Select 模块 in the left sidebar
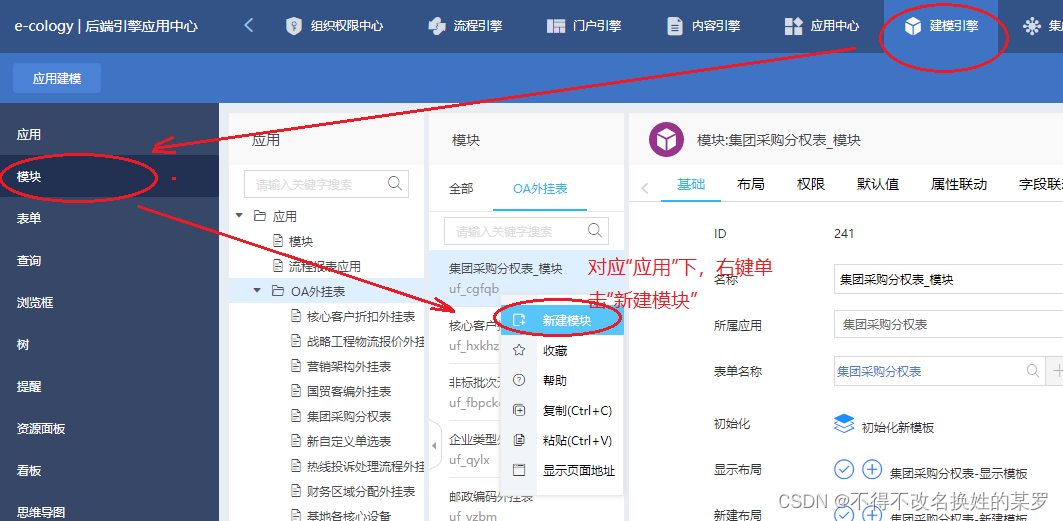Viewport: 1063px width, 521px height. click(x=109, y=176)
